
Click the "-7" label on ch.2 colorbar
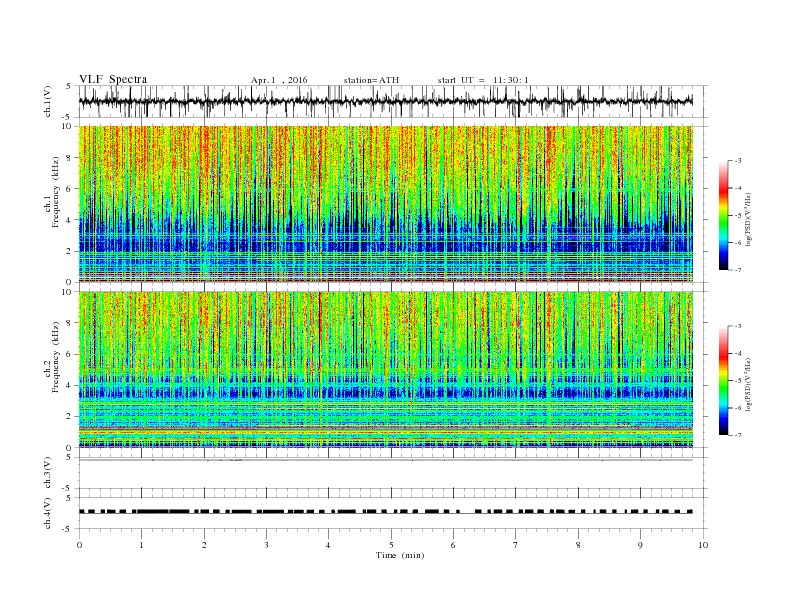pyautogui.click(x=738, y=435)
